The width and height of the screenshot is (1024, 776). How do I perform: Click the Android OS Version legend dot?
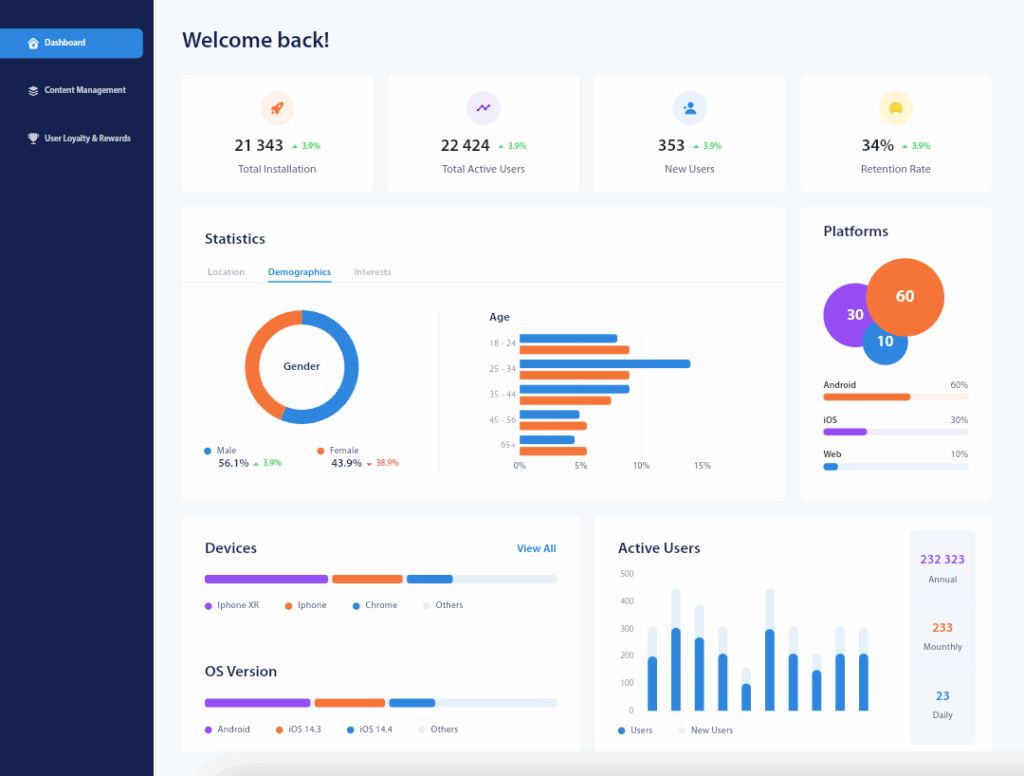tap(208, 730)
